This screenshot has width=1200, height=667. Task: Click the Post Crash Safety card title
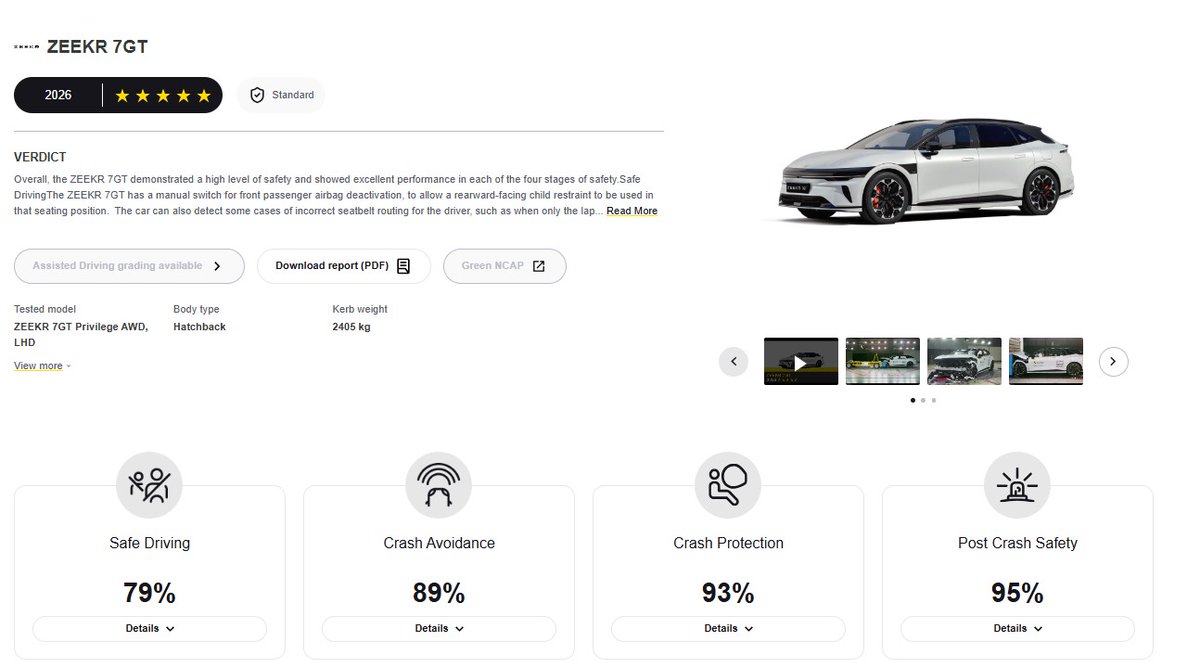1018,543
